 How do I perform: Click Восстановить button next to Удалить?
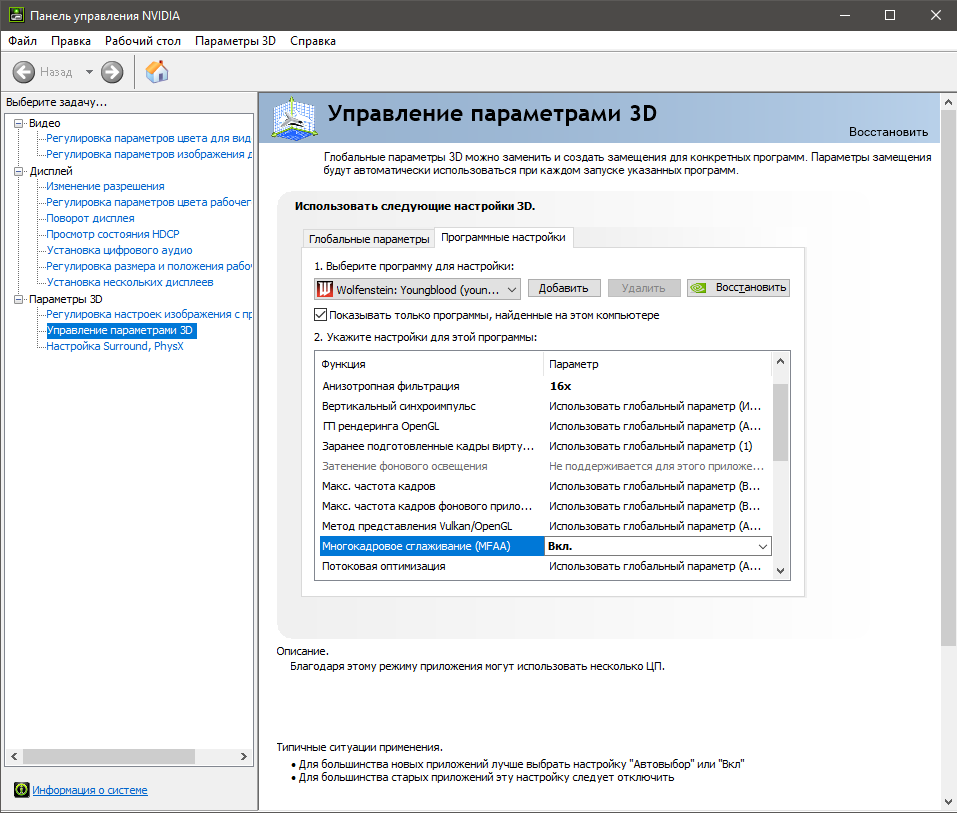[738, 287]
